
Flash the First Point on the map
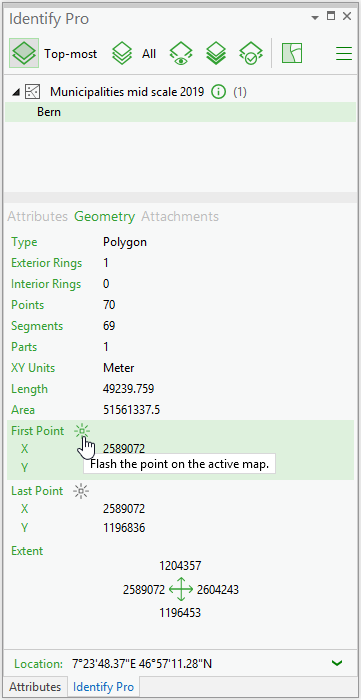coord(82,431)
